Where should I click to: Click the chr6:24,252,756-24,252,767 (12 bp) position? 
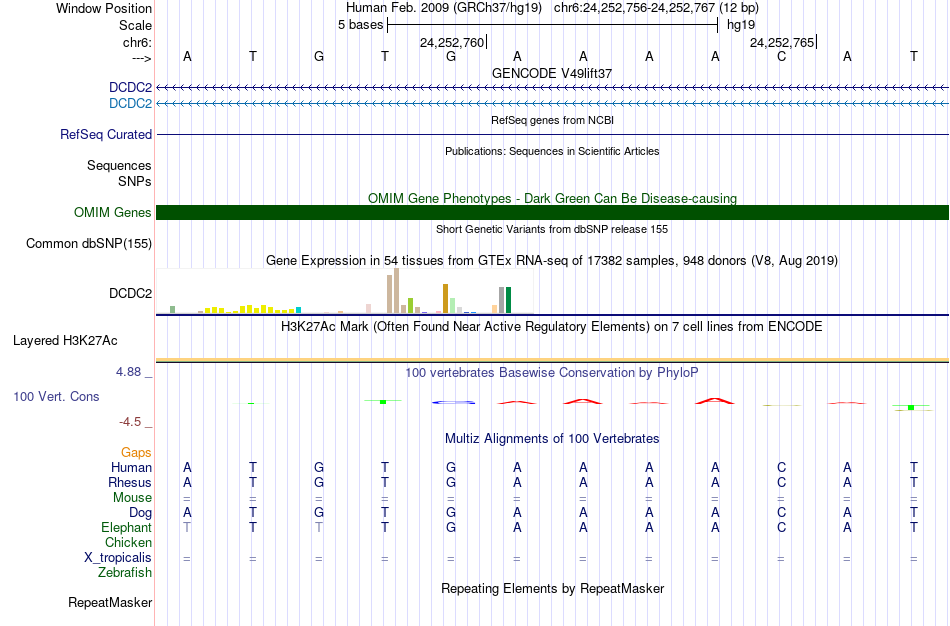point(656,8)
